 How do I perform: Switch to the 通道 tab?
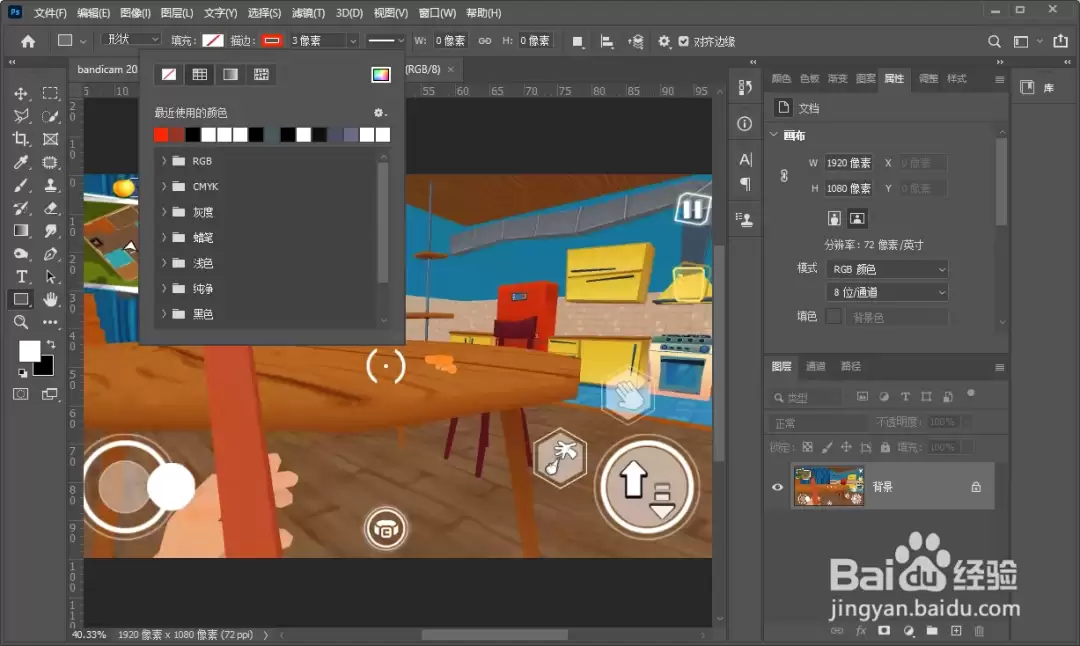(x=816, y=366)
